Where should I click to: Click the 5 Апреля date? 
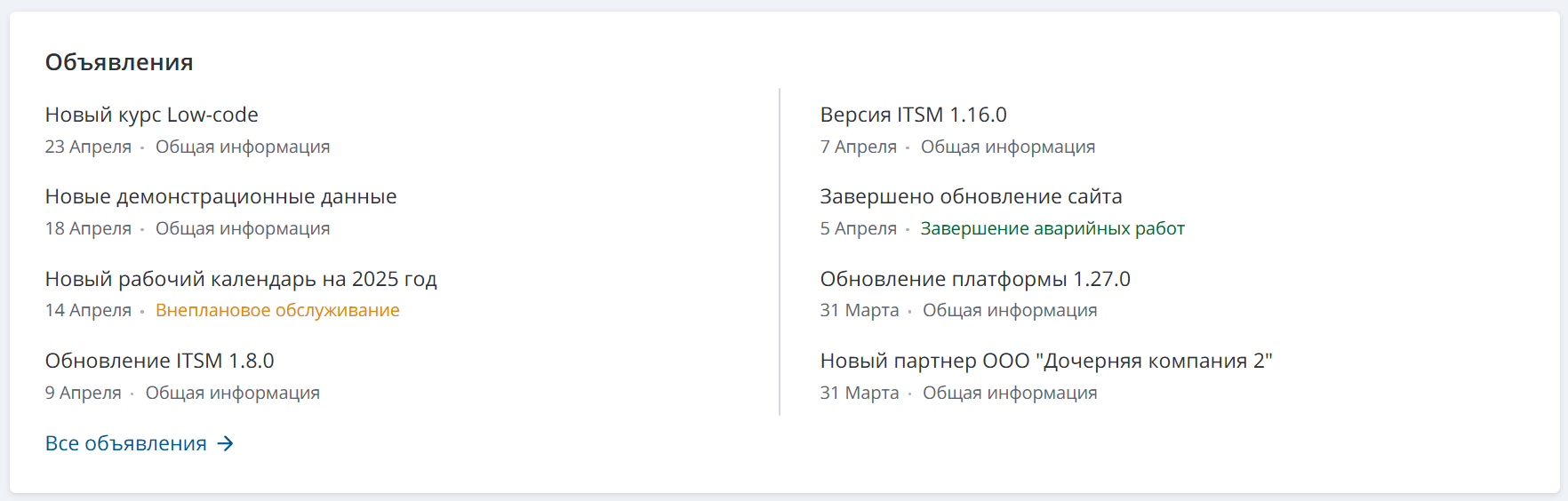[x=858, y=229]
